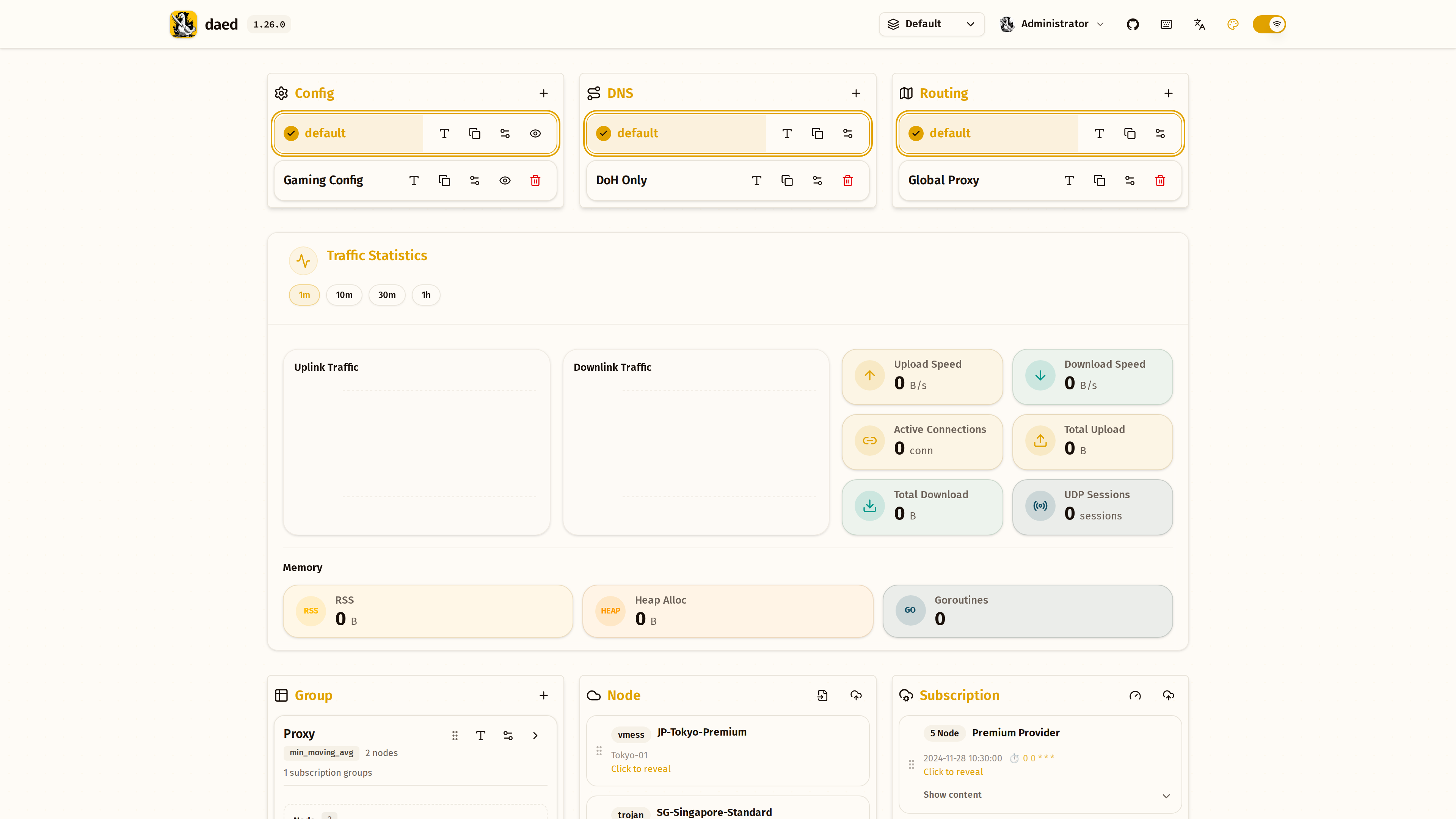The image size is (1456, 819).
Task: Edit settings of Proxy group
Action: pos(508,735)
